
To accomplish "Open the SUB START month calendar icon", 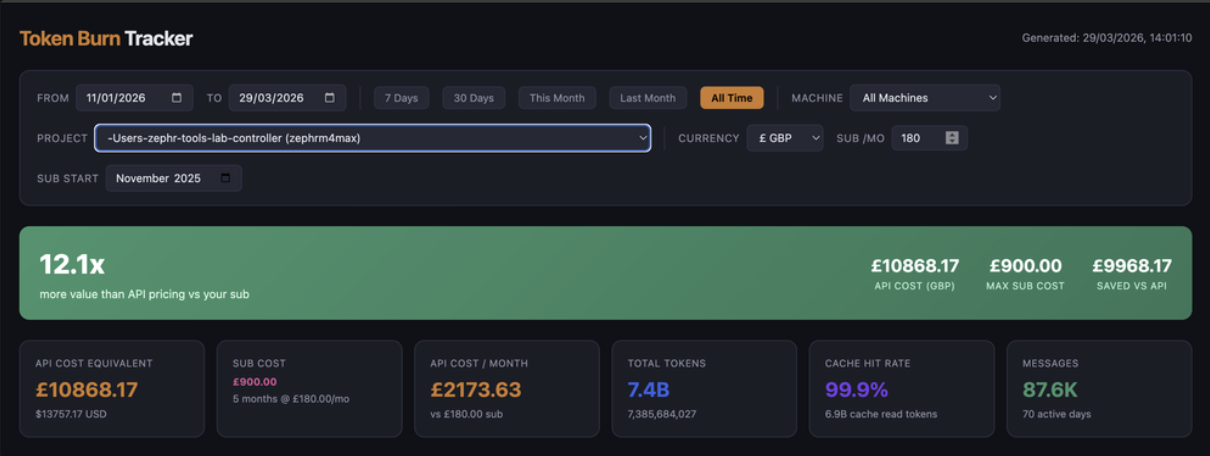I will [226, 178].
